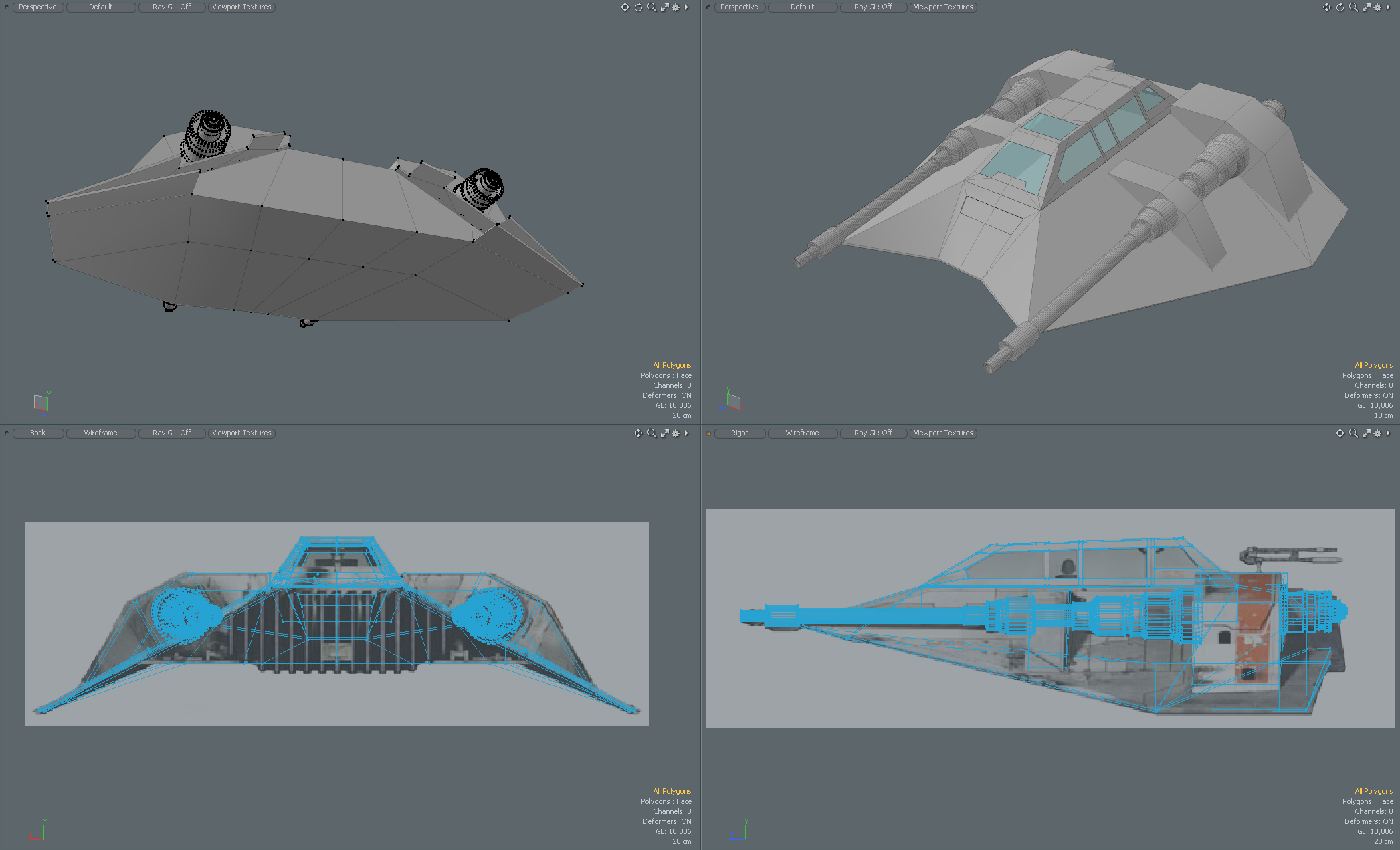This screenshot has height=850, width=1400.
Task: Maximize the top-left Perspective viewport
Action: pos(664,7)
